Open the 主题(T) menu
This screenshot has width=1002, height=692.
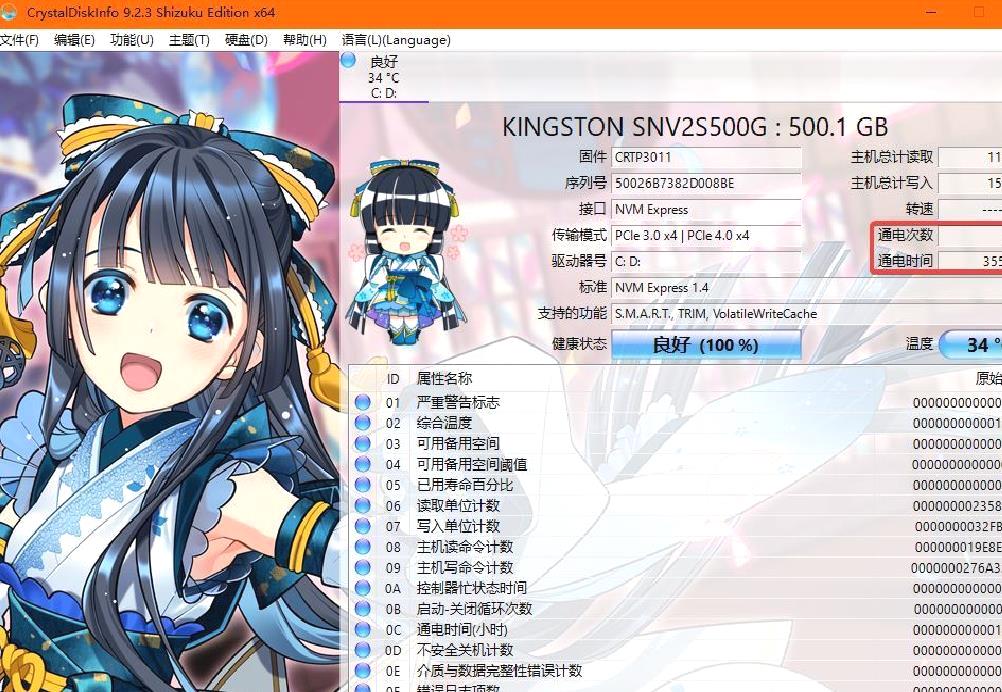click(189, 40)
